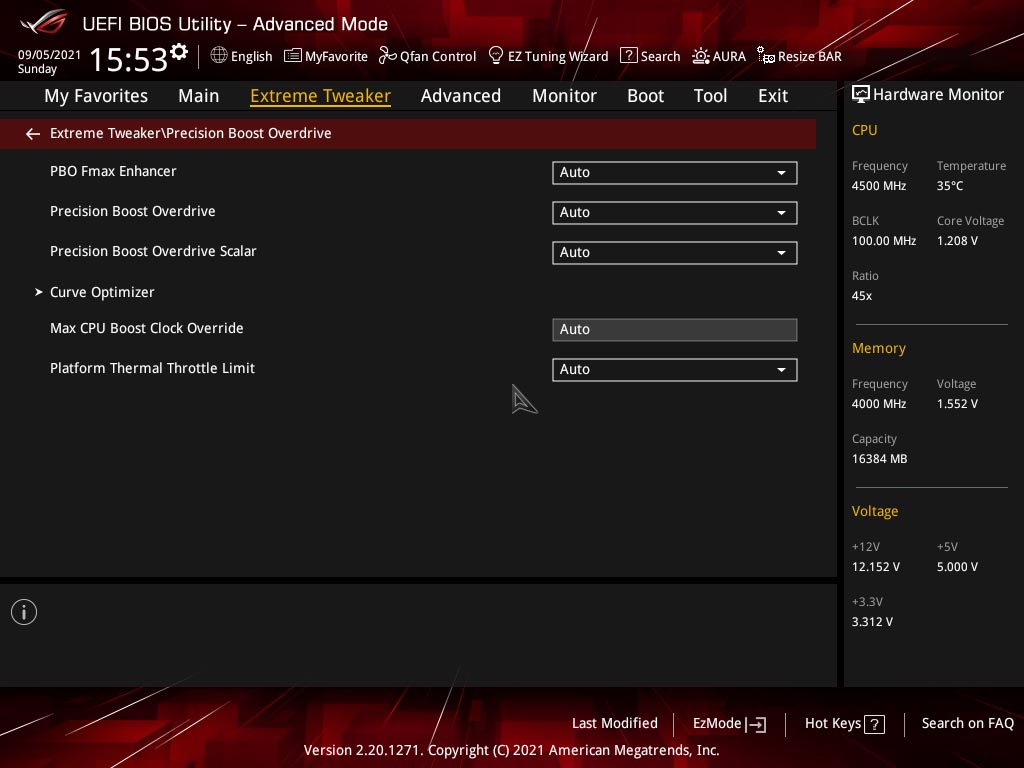Viewport: 1024px width, 768px height.
Task: Click the date 09/05/2021
Action: pos(49,55)
